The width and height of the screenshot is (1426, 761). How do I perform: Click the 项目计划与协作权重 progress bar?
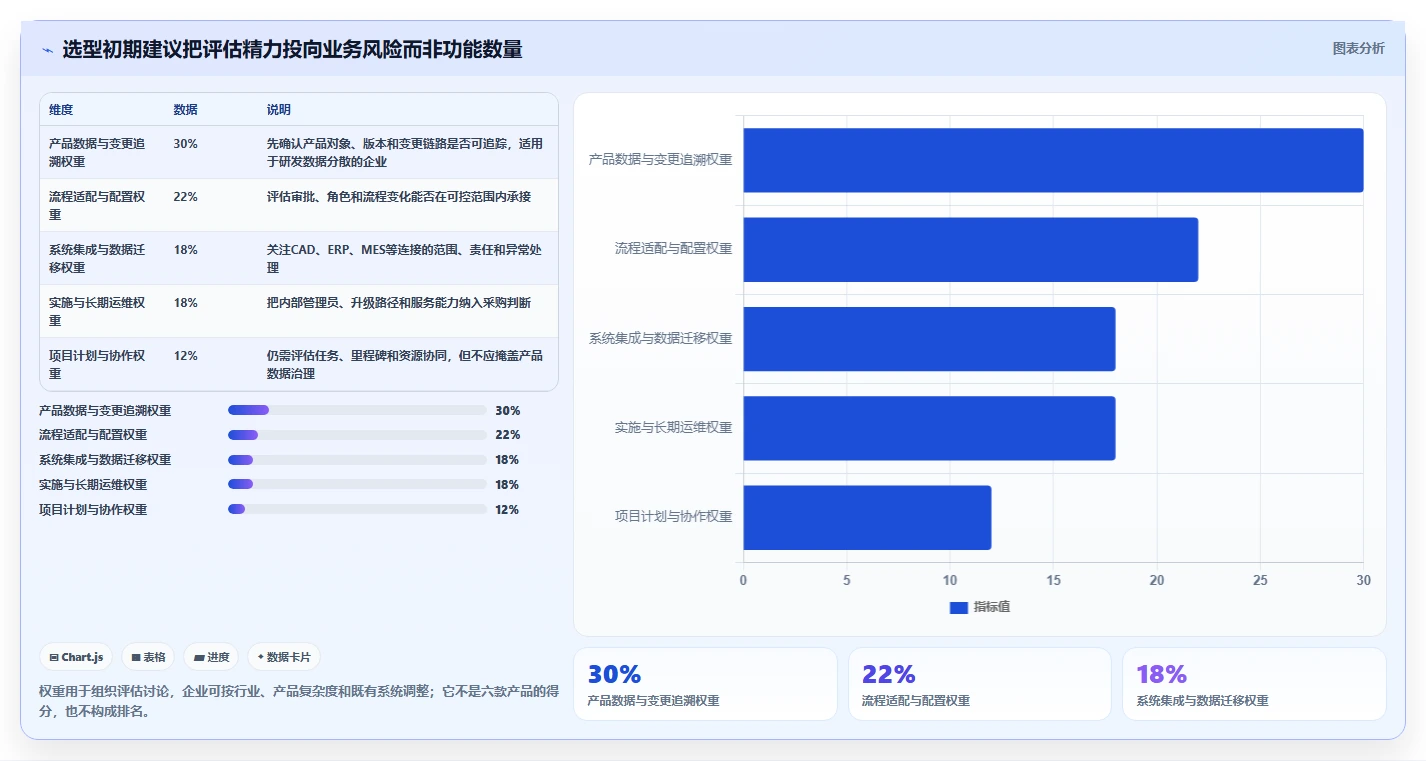pyautogui.click(x=357, y=510)
